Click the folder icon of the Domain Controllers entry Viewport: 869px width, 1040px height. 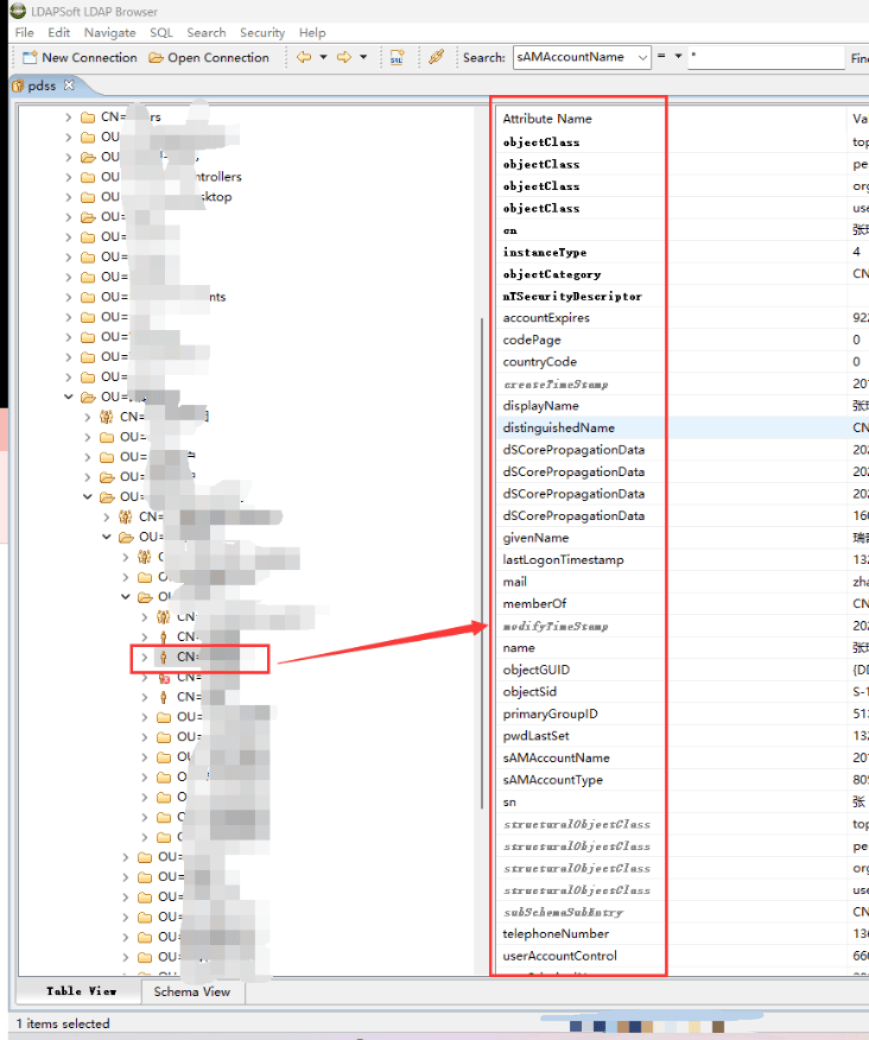pyautogui.click(x=88, y=177)
